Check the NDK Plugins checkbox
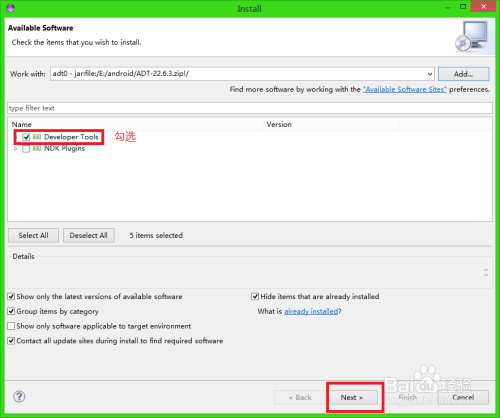This screenshot has height=418, width=500. pos(26,149)
